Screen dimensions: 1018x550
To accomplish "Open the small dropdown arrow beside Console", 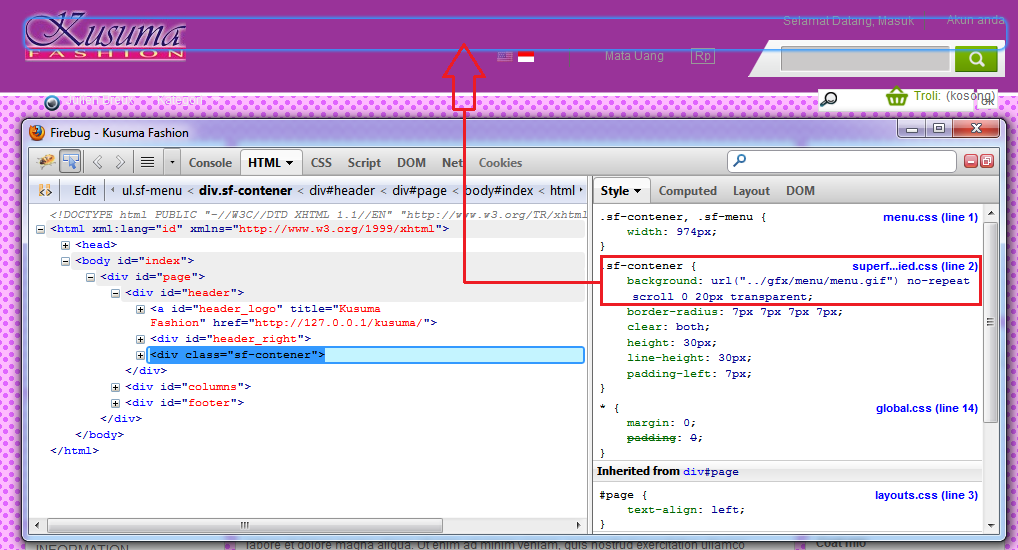I will coord(172,162).
